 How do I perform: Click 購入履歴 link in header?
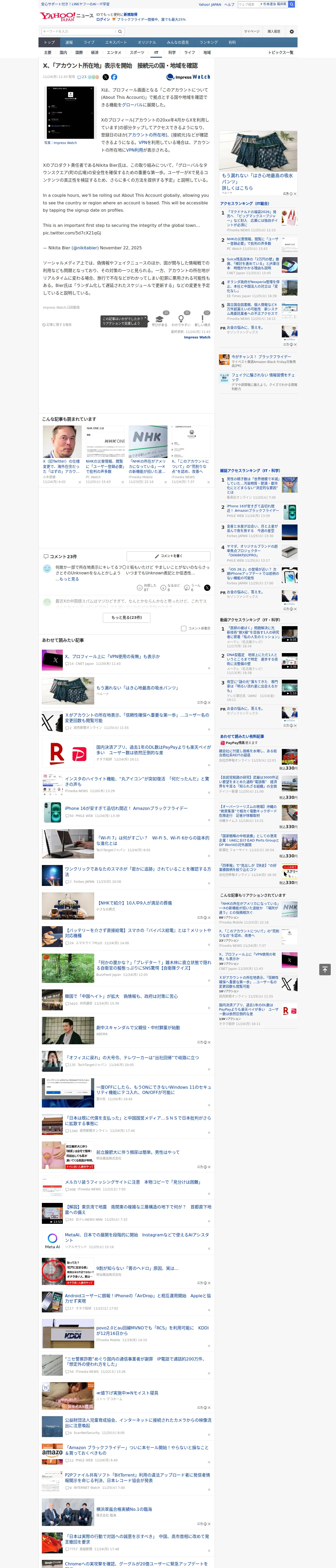click(274, 31)
